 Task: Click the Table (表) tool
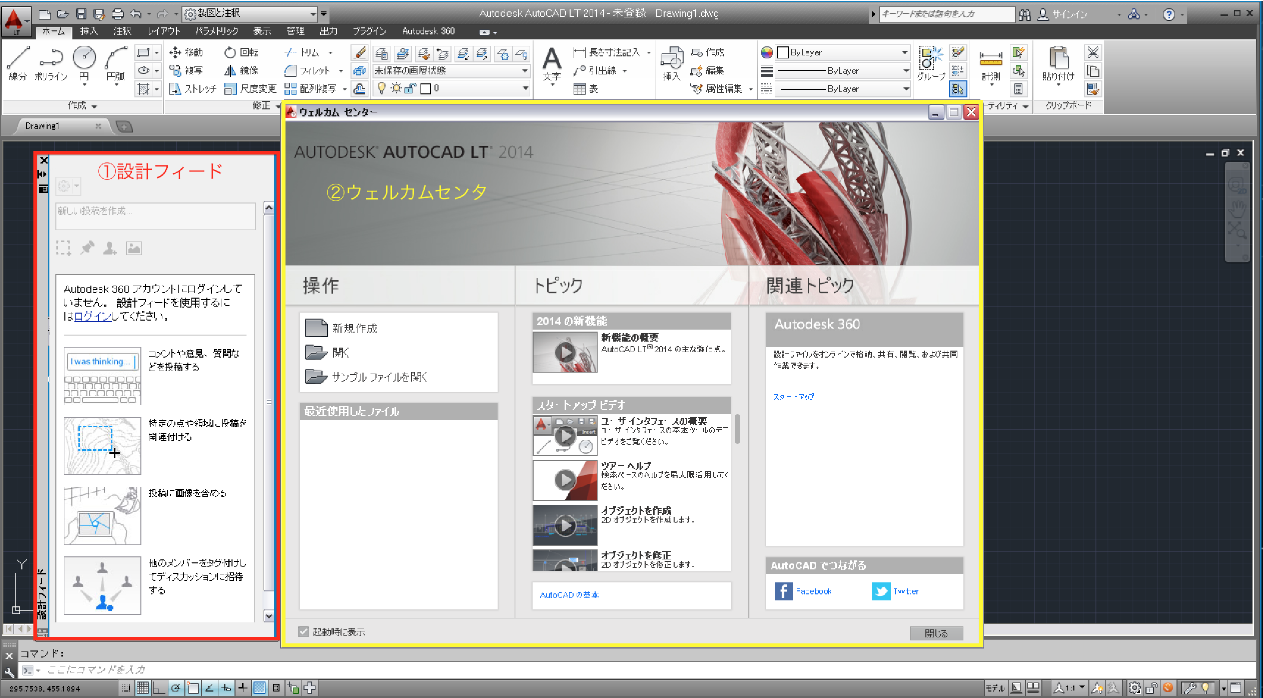click(x=586, y=88)
